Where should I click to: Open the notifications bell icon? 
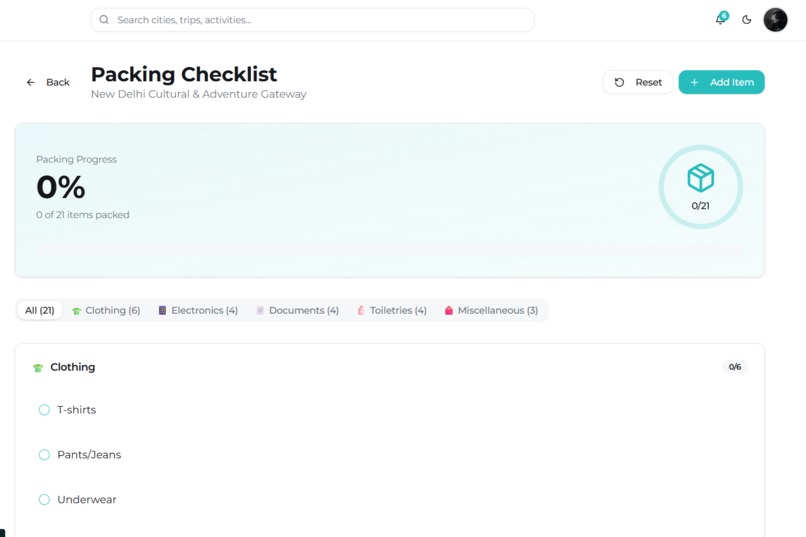pyautogui.click(x=721, y=20)
